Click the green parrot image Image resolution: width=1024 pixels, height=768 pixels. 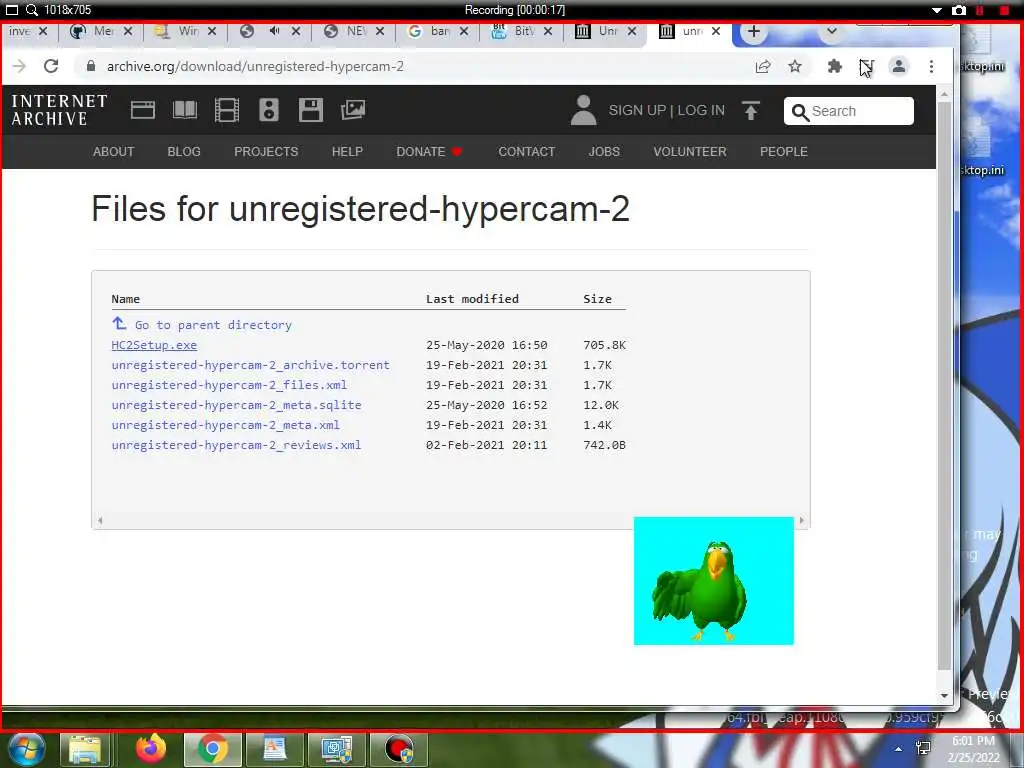[x=714, y=581]
